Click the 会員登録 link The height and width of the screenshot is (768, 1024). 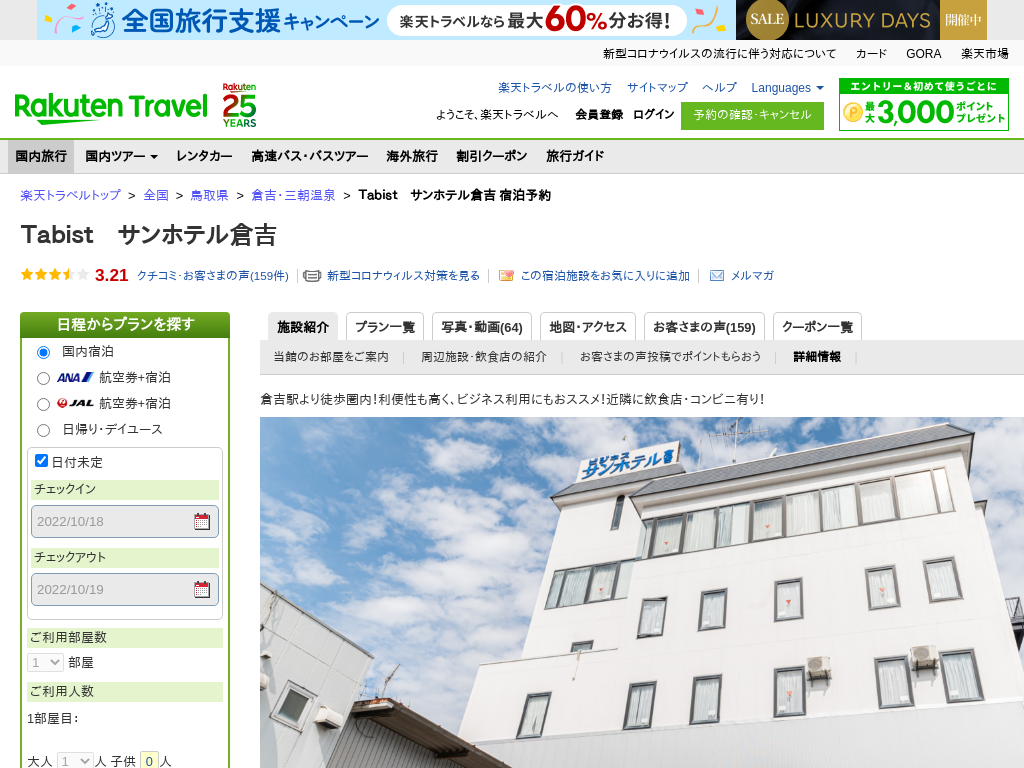pyautogui.click(x=599, y=114)
